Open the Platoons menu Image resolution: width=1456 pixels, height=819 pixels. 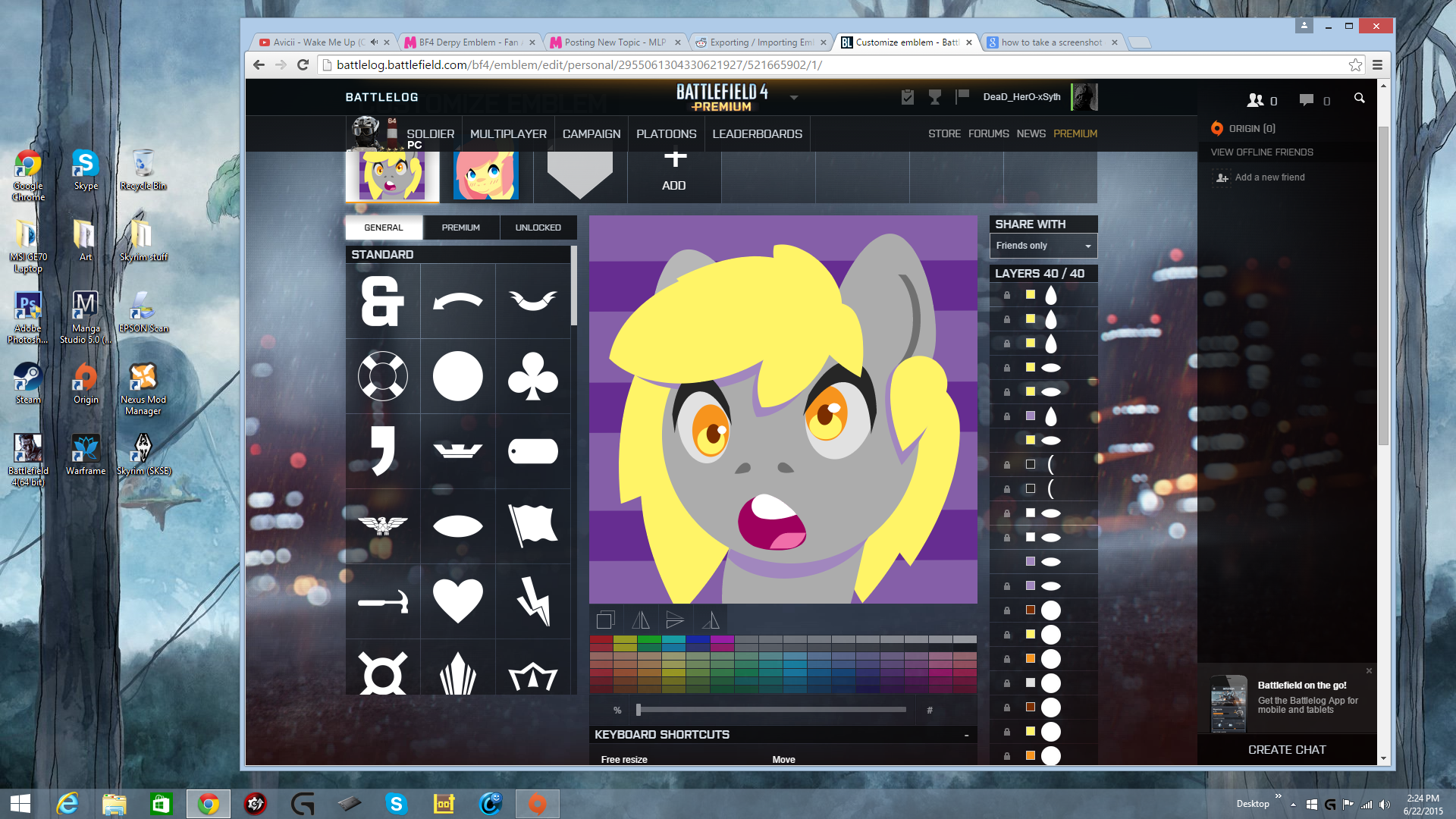[x=666, y=133]
